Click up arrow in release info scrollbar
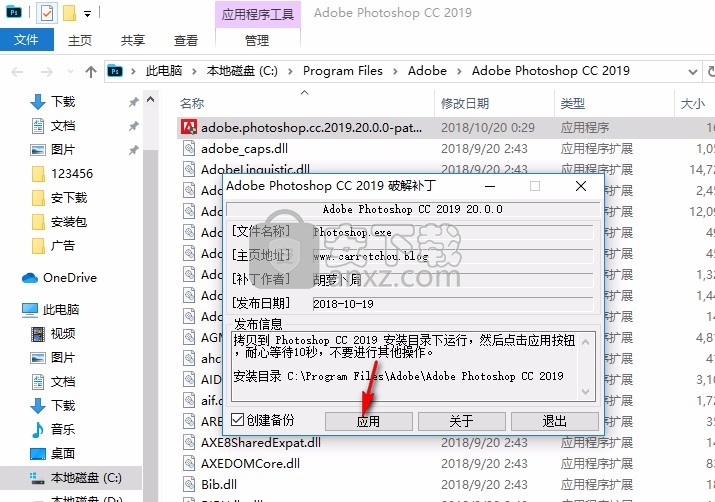The width and height of the screenshot is (715, 502). coord(586,342)
